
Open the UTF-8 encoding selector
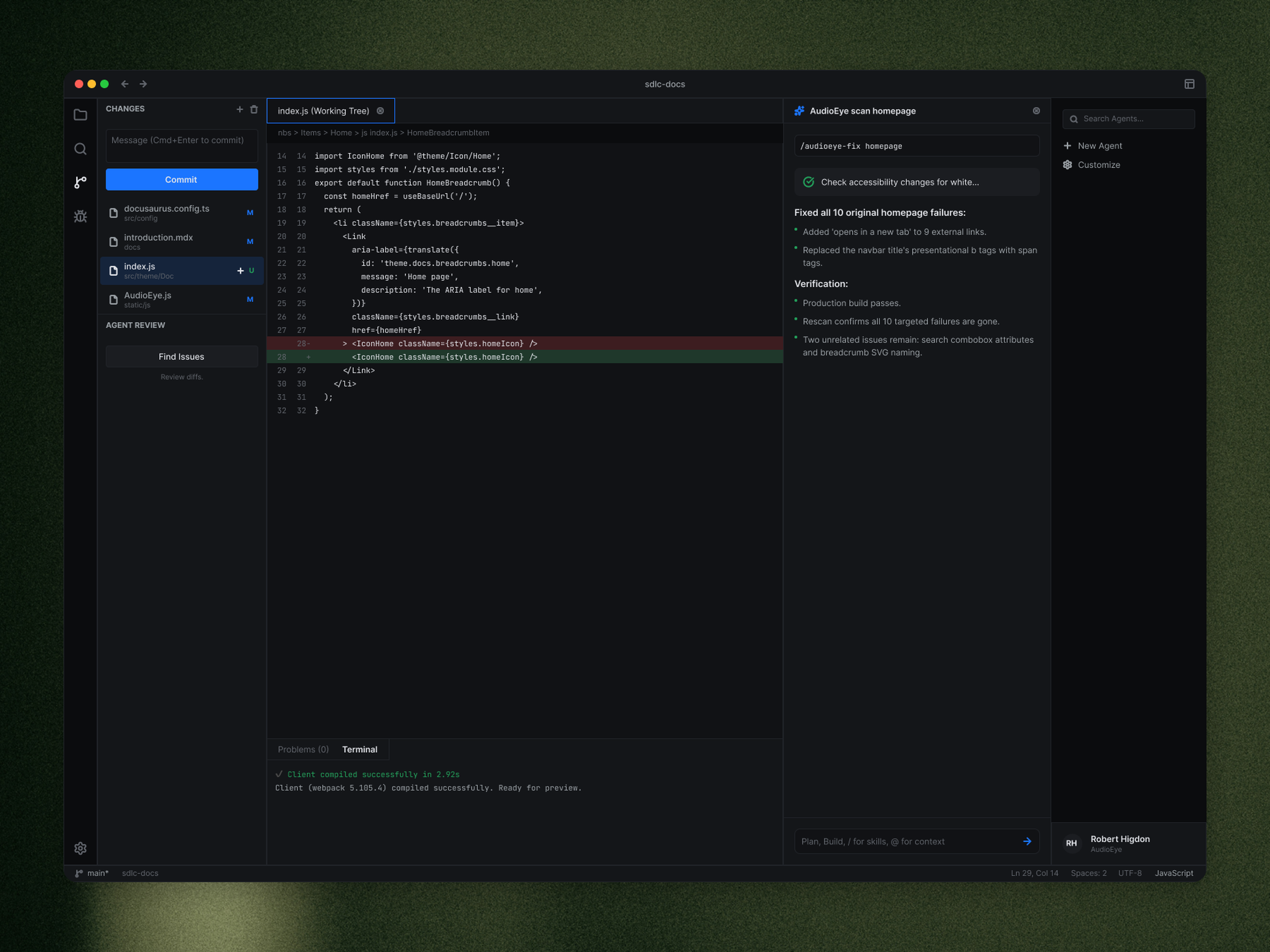[x=1129, y=873]
